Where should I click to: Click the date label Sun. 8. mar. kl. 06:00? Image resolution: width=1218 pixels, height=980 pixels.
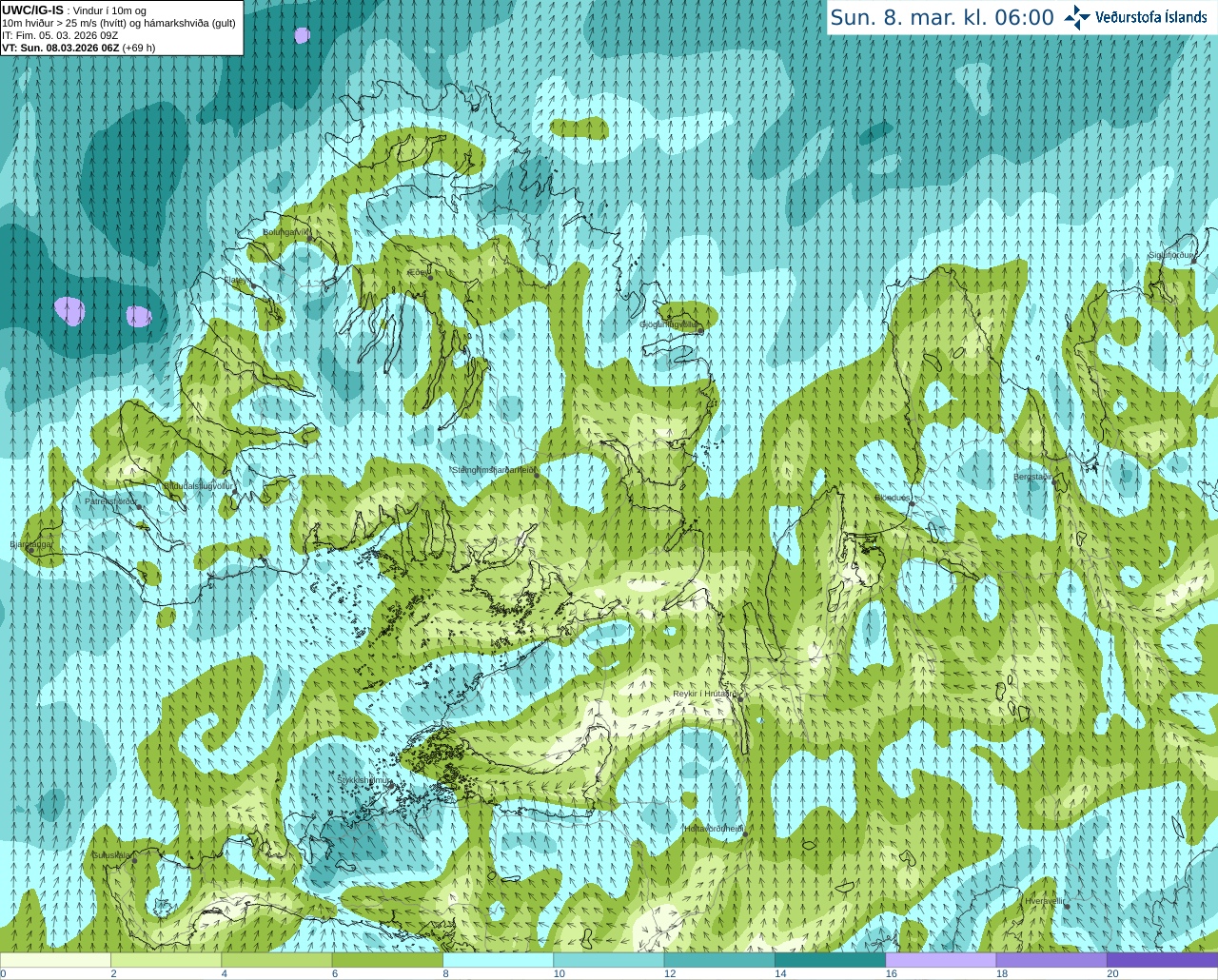coord(942,17)
